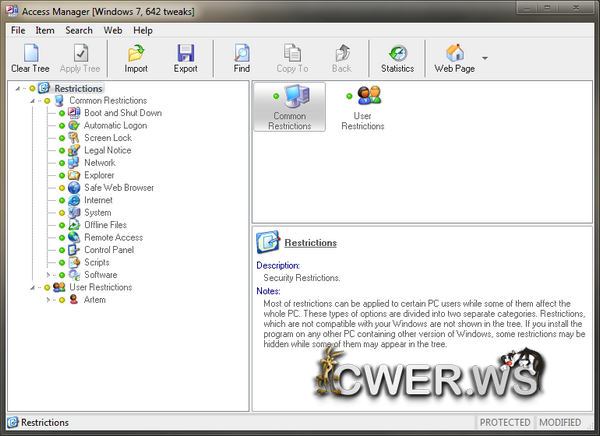The image size is (600, 436).
Task: Expand the Artem user tree node
Action: tap(48, 300)
